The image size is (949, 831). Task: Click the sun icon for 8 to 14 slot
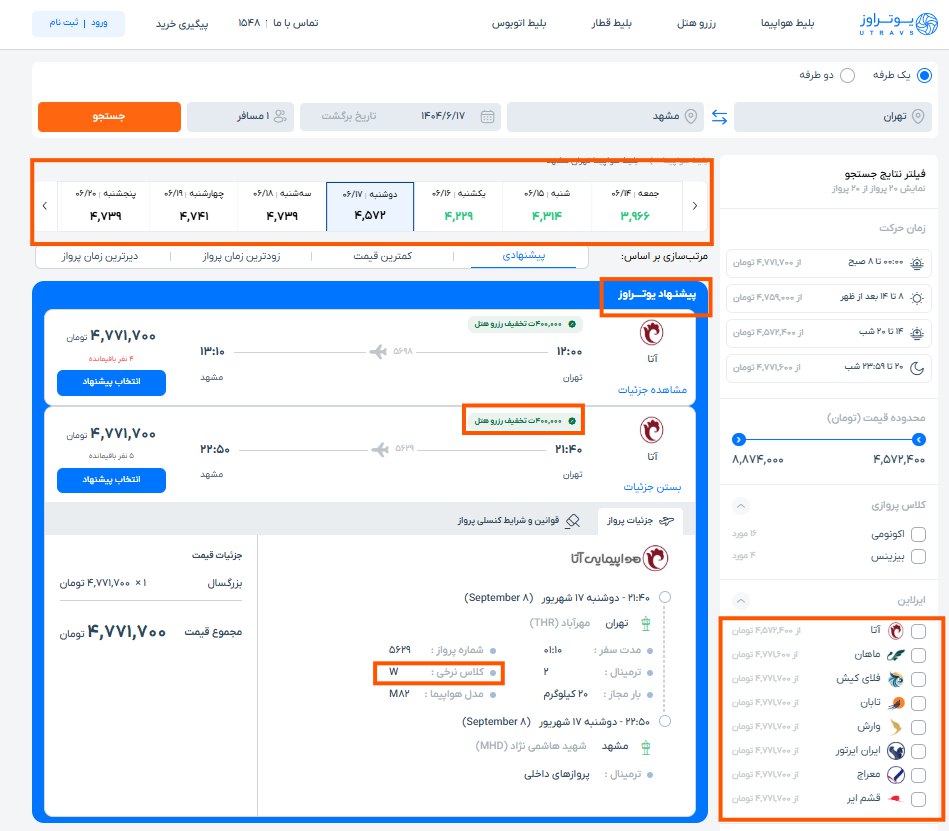(x=918, y=298)
